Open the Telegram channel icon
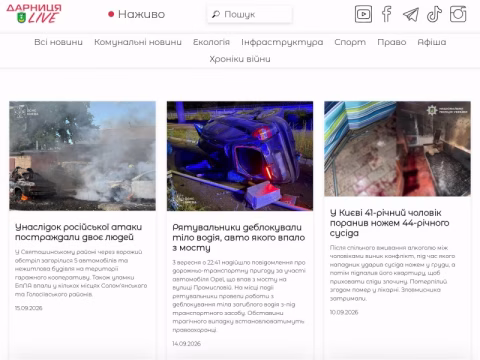This screenshot has height=360, width=480. tap(411, 15)
